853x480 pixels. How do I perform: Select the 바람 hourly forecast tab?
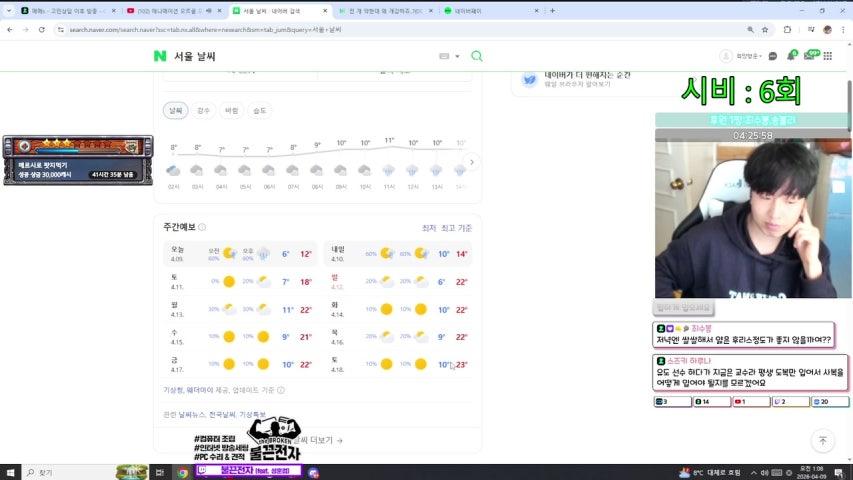tap(232, 110)
